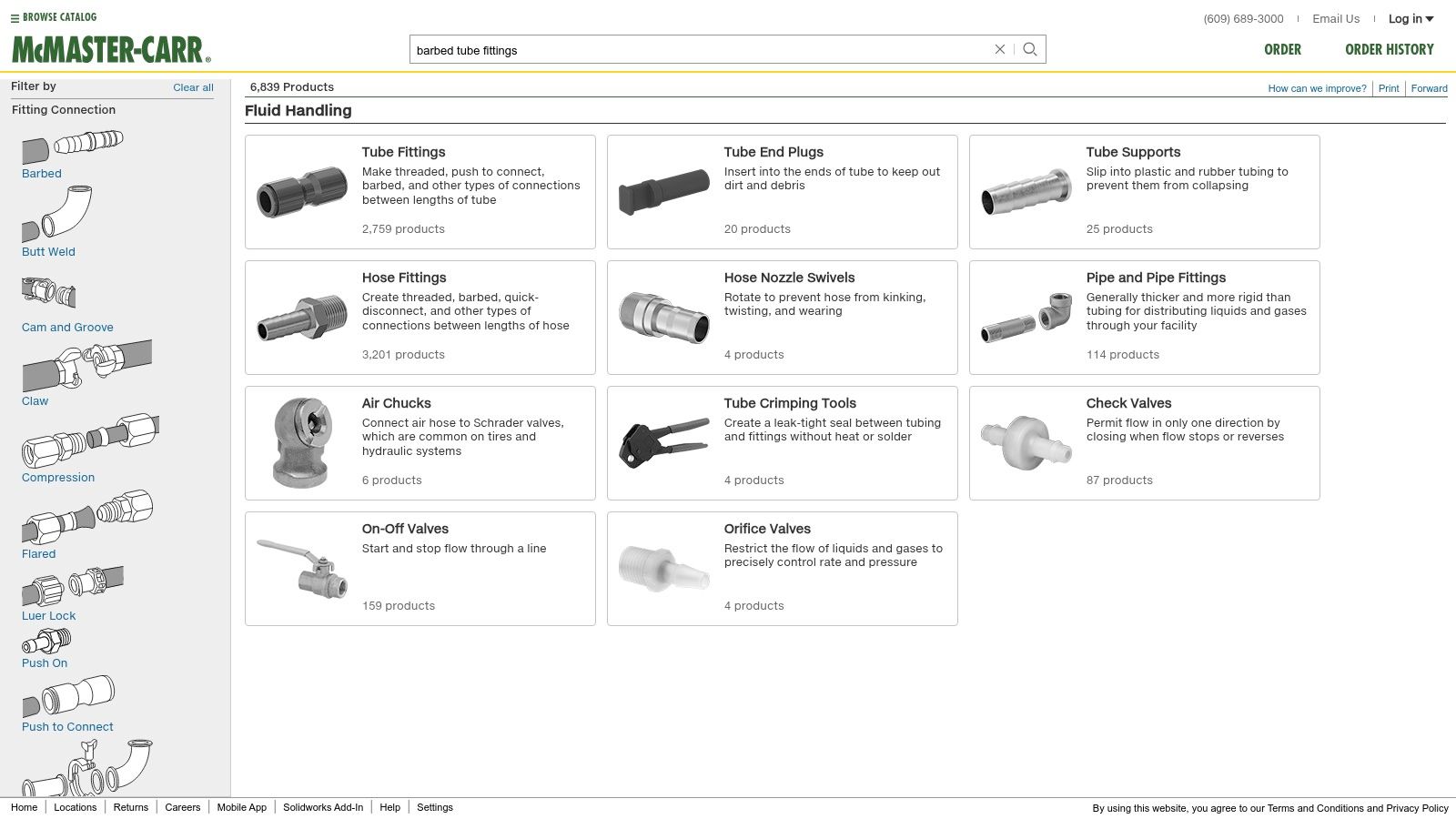Click the Orifice Valves product image

[664, 569]
